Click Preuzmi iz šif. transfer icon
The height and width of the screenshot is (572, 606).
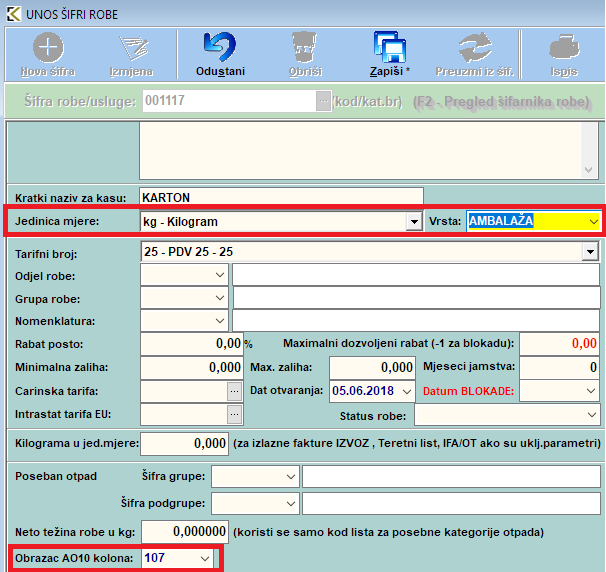(475, 48)
